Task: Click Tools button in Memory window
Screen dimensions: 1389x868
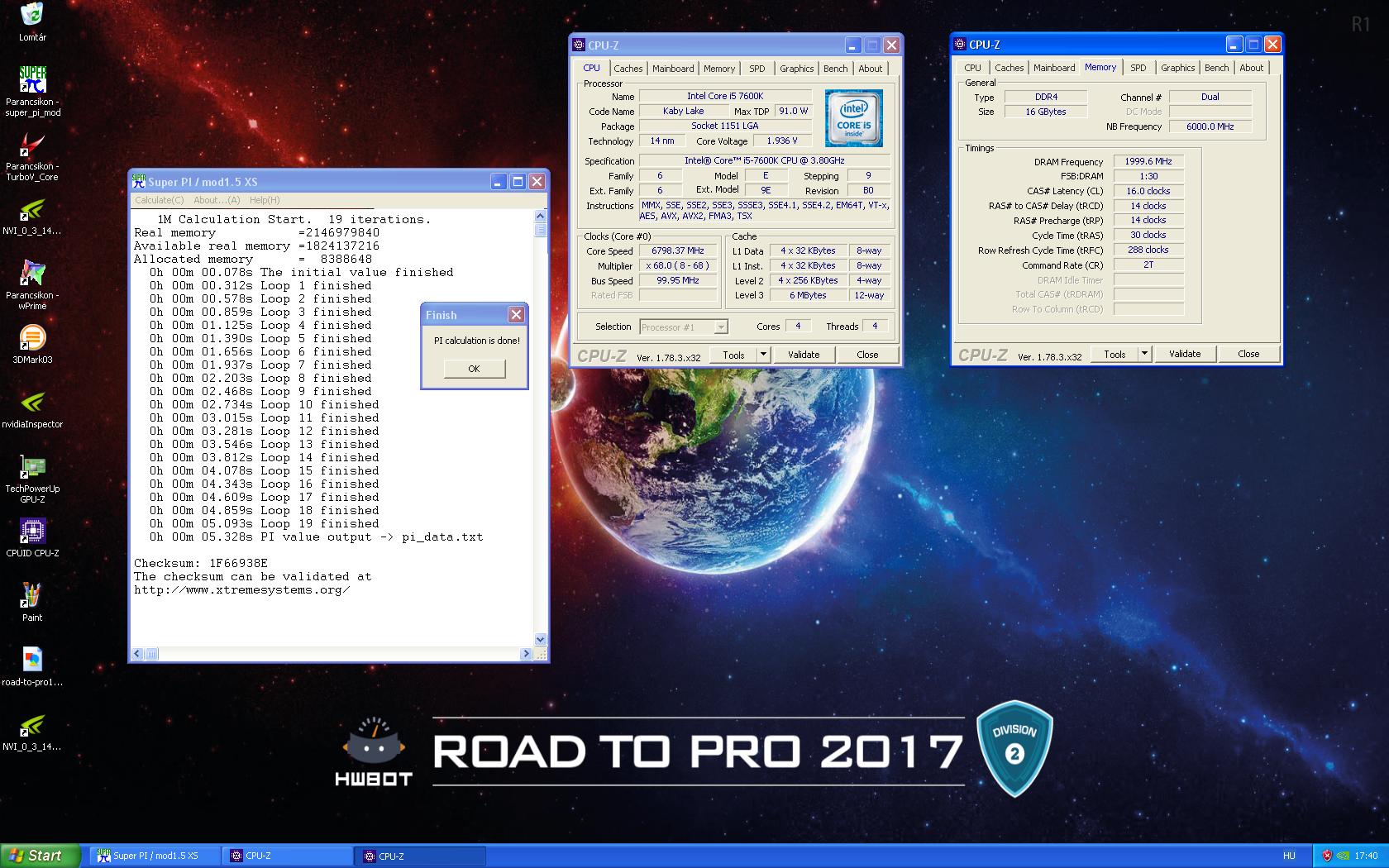Action: click(x=1115, y=354)
